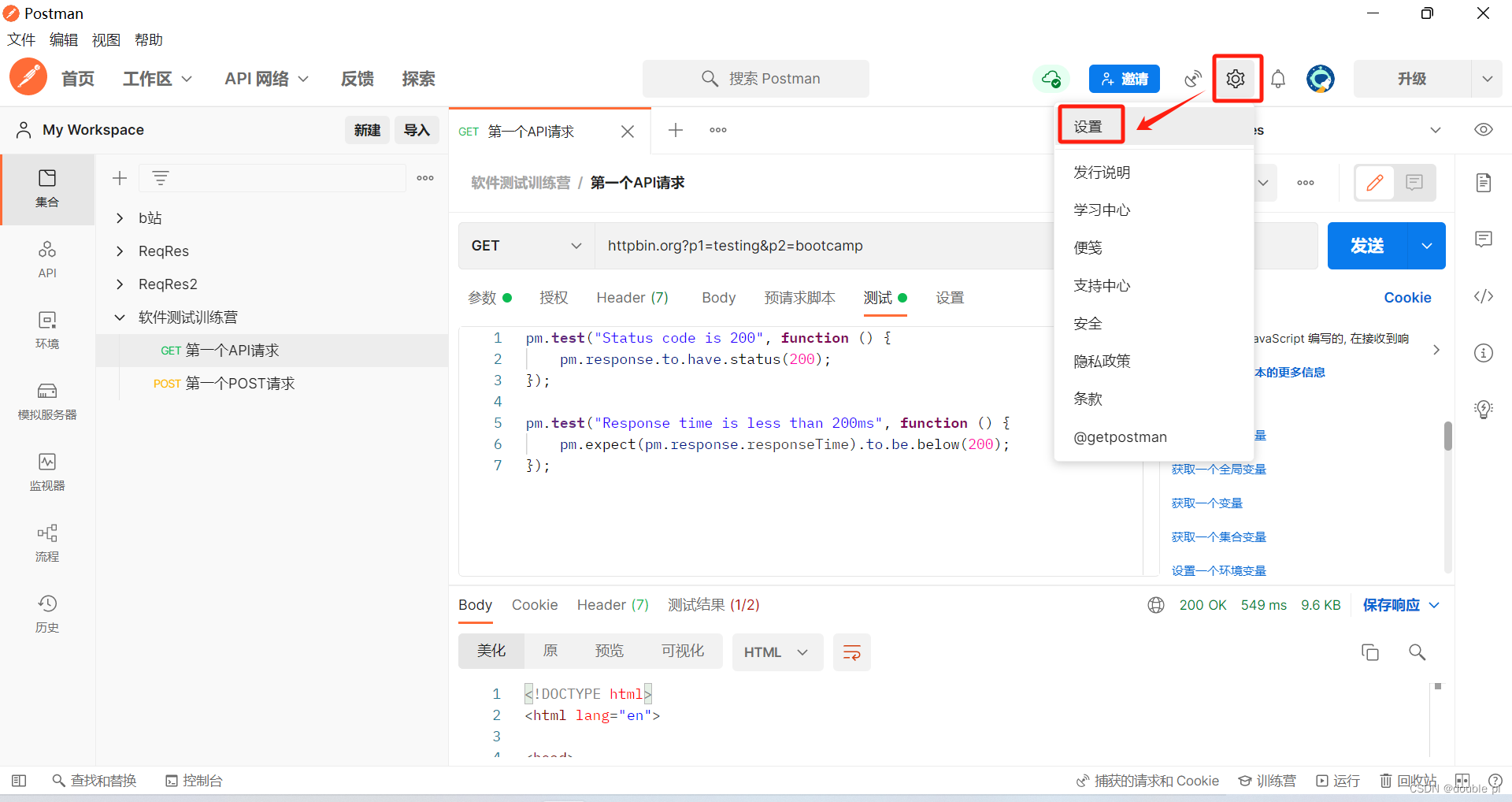Viewport: 1512px width, 802px height.
Task: Open the 保存响应 dropdown
Action: [1402, 605]
